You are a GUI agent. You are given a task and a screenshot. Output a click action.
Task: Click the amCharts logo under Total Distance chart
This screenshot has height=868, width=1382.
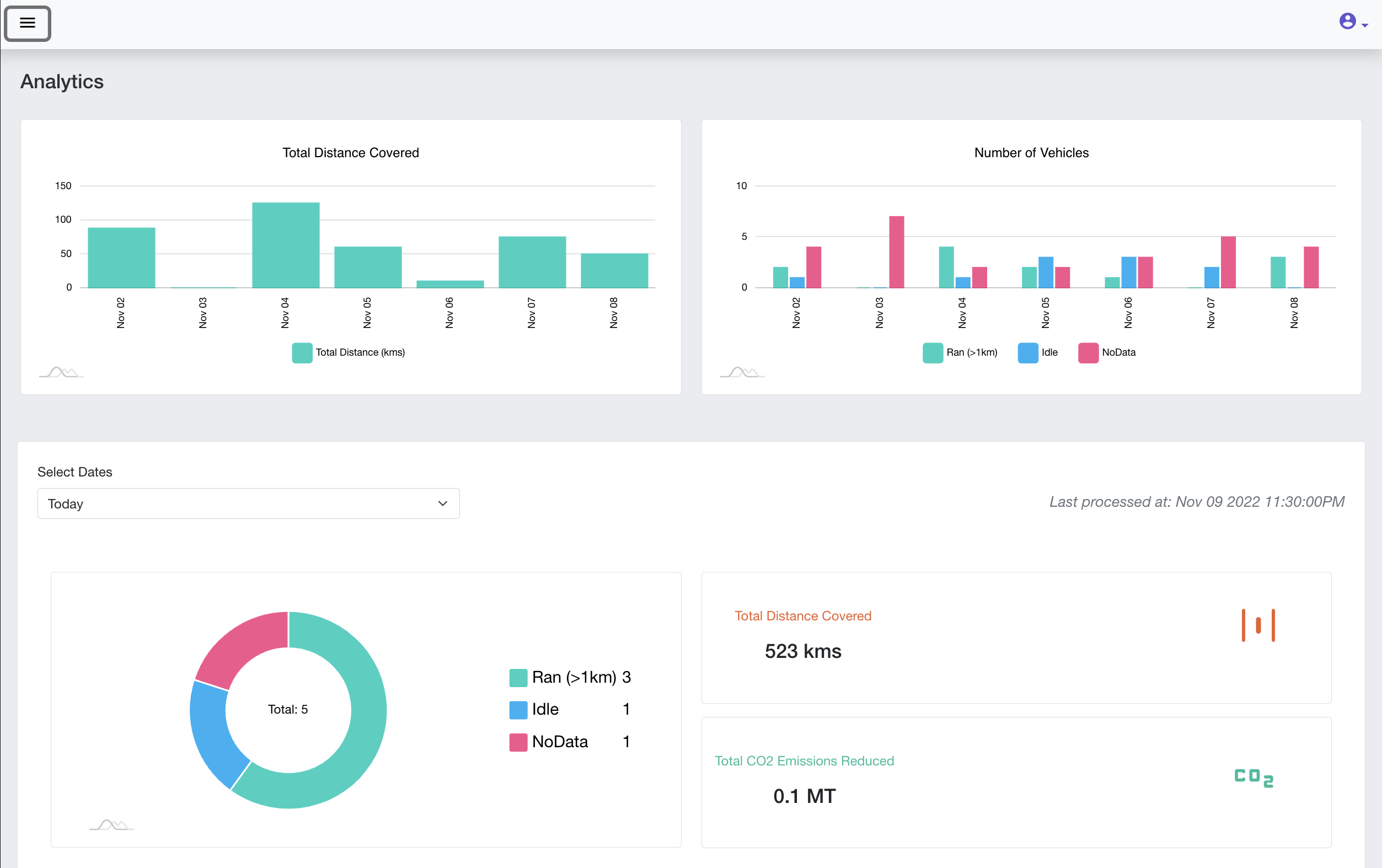tap(61, 373)
